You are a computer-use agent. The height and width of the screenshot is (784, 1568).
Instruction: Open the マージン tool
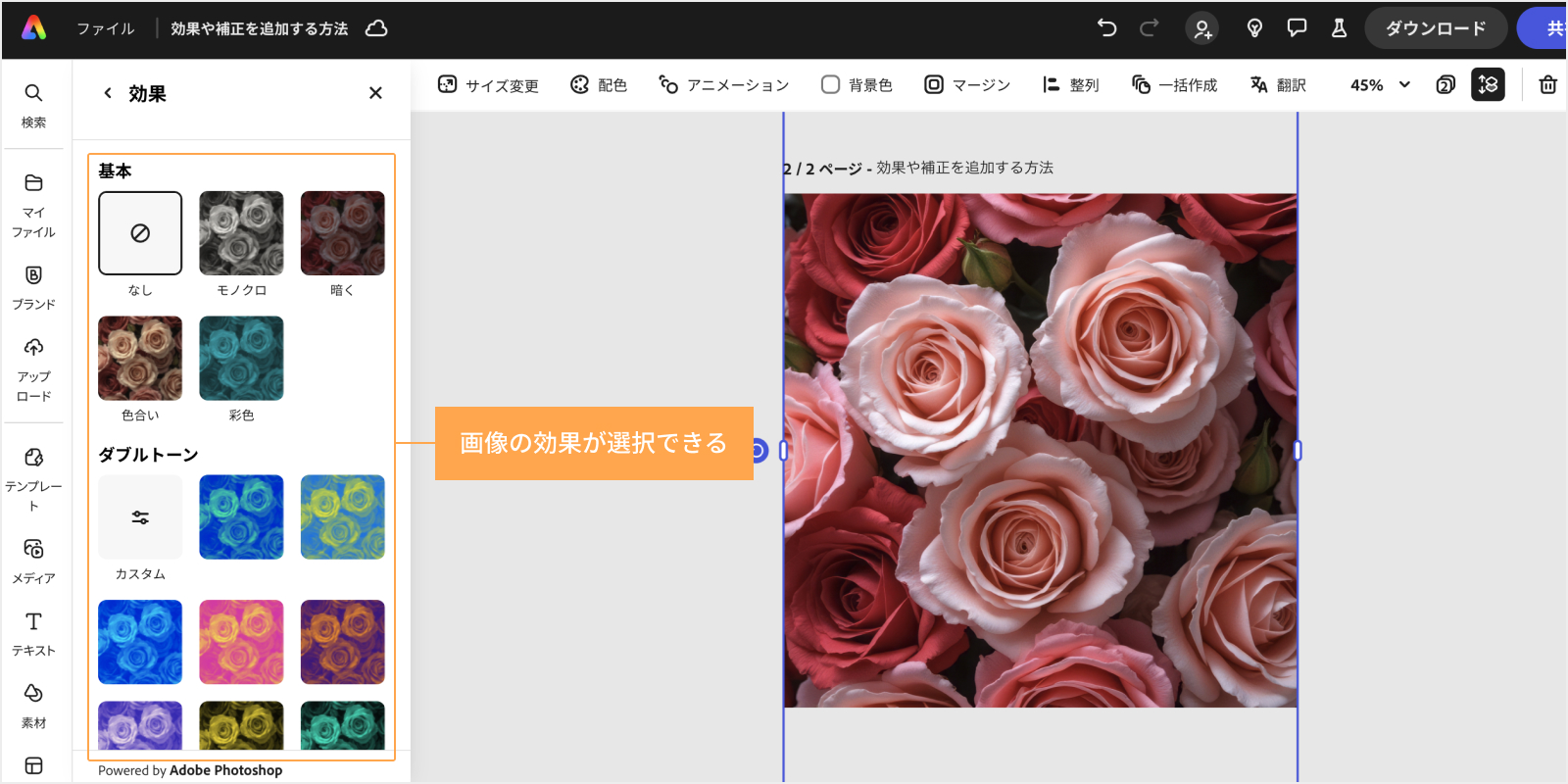pos(967,85)
